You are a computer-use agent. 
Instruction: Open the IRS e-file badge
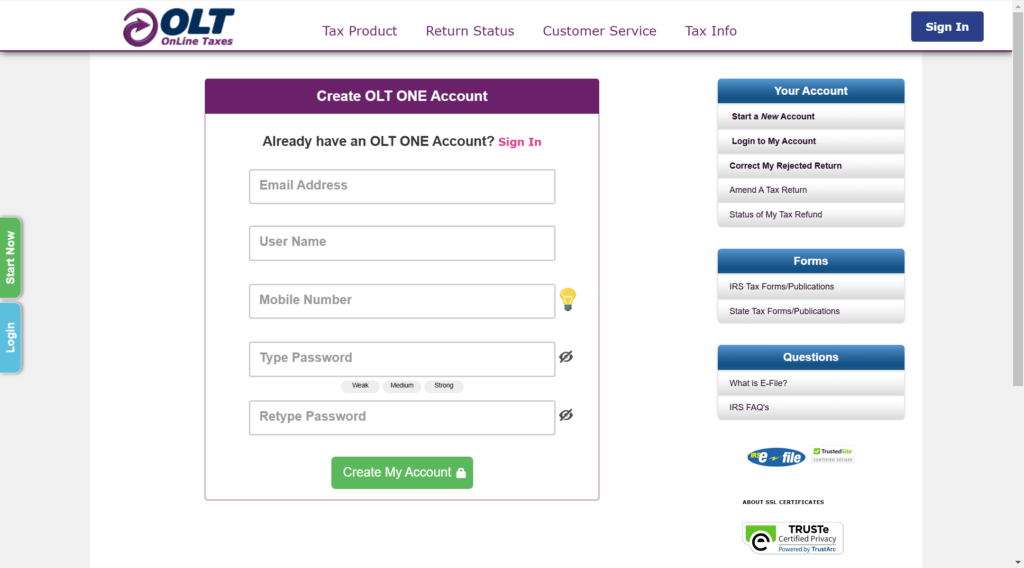pyautogui.click(x=776, y=457)
